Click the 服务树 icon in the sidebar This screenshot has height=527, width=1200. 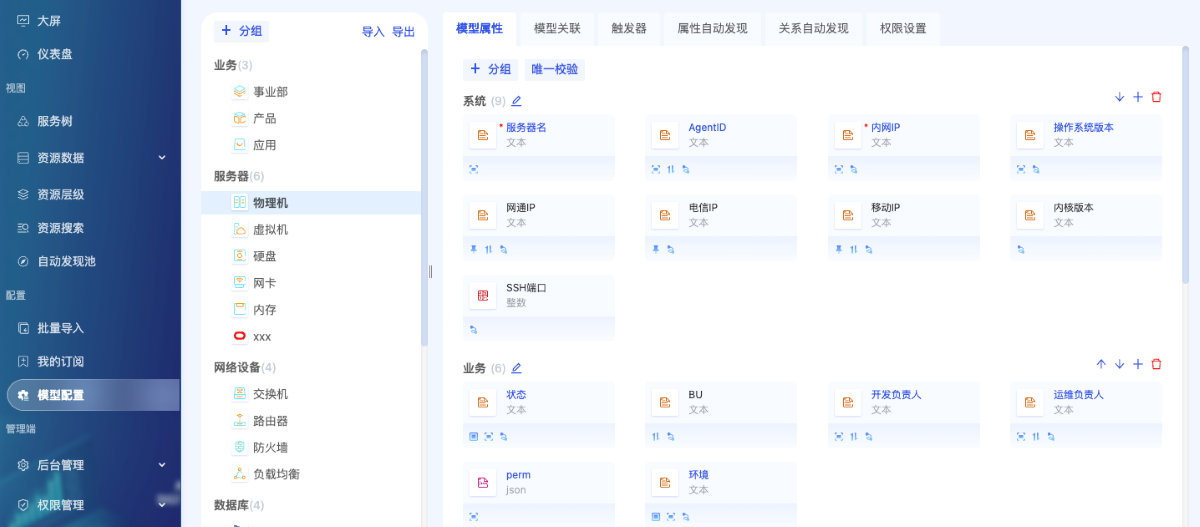pos(23,121)
